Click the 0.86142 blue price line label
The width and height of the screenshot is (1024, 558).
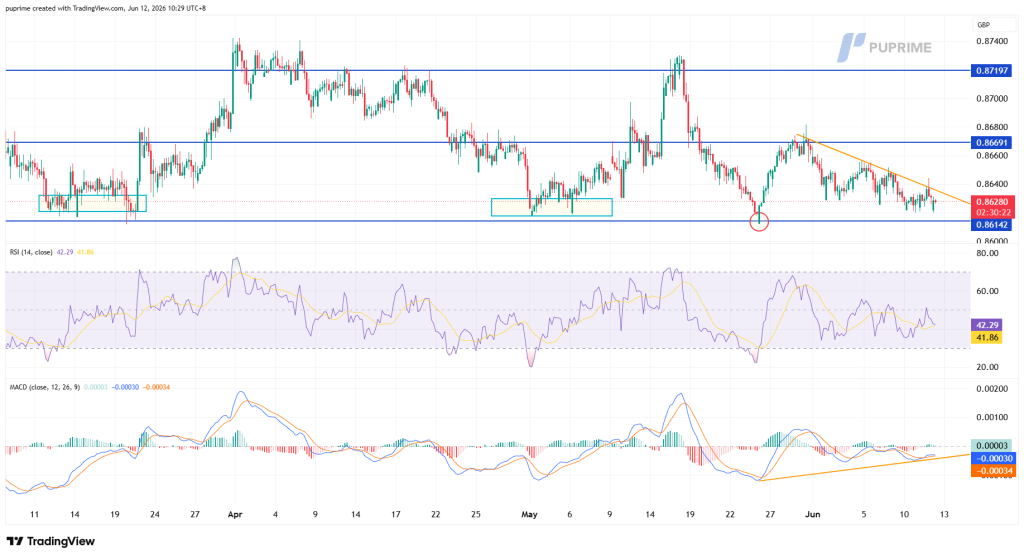coord(992,225)
